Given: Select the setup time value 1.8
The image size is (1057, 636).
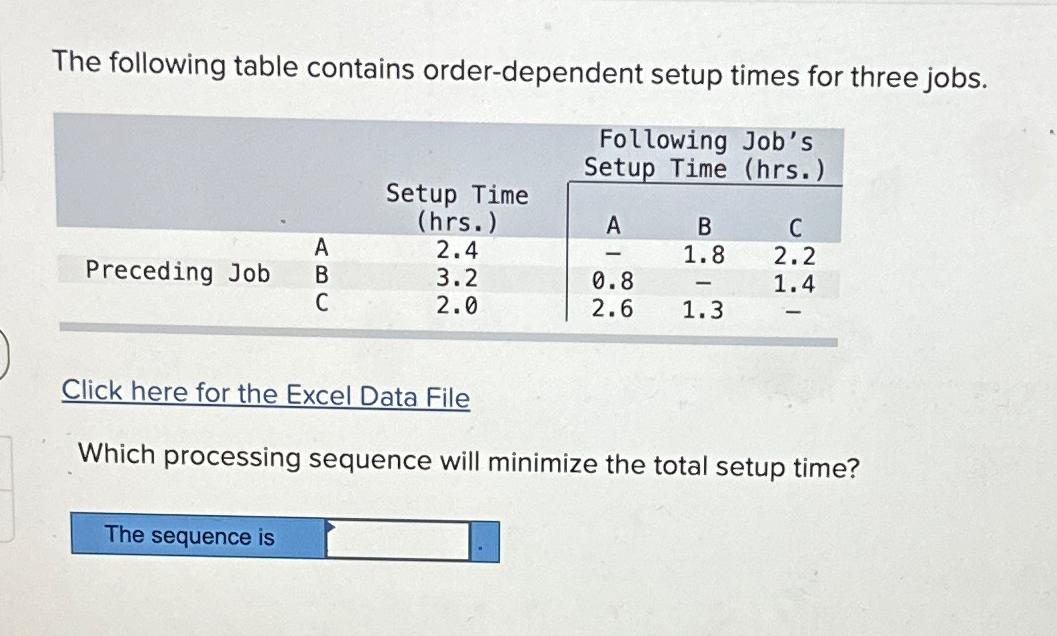Looking at the screenshot, I should click(703, 254).
